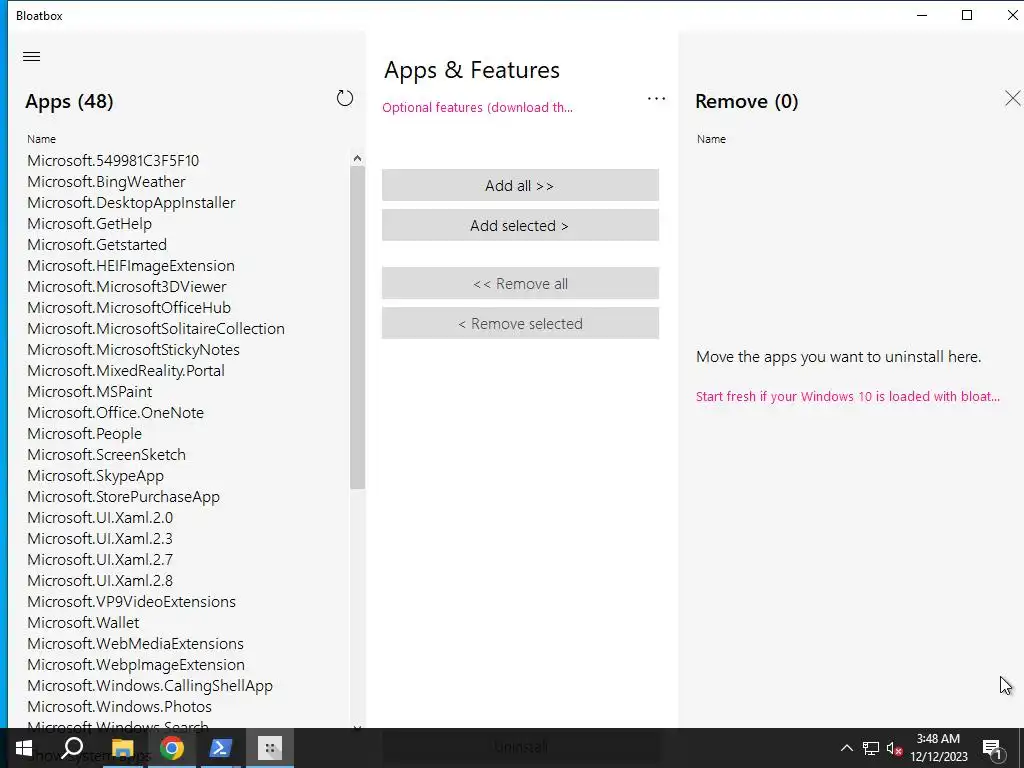Select Microsoft.Windows.CallingShellApp entry

[x=150, y=686]
